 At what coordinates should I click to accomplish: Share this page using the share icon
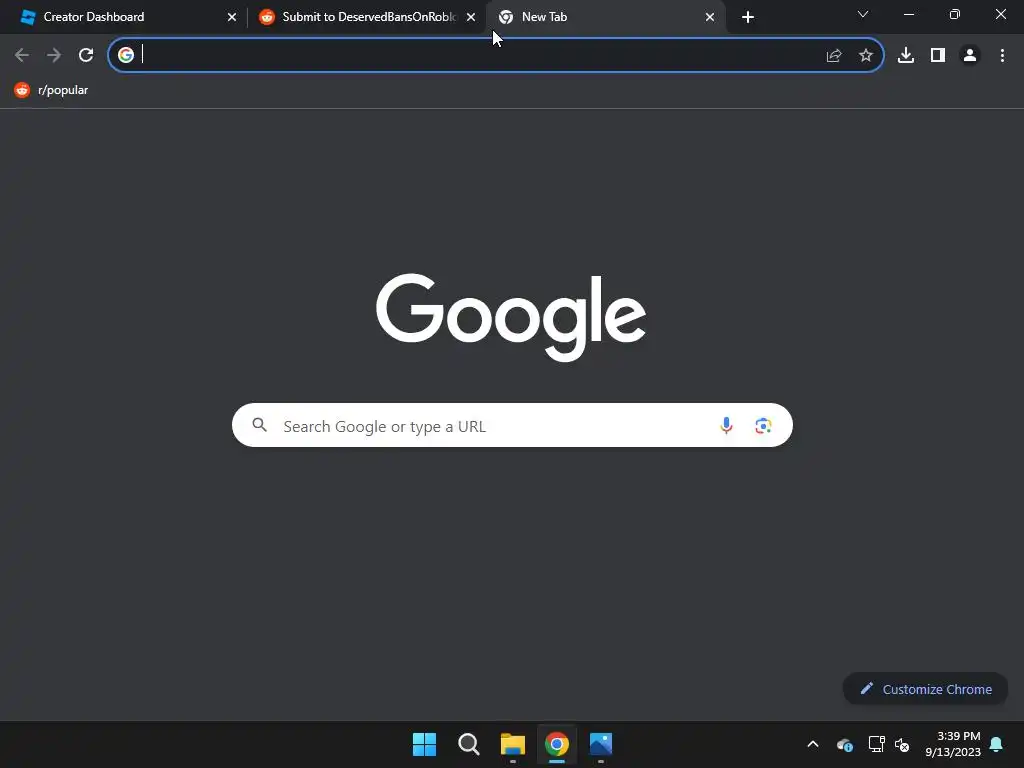point(834,56)
